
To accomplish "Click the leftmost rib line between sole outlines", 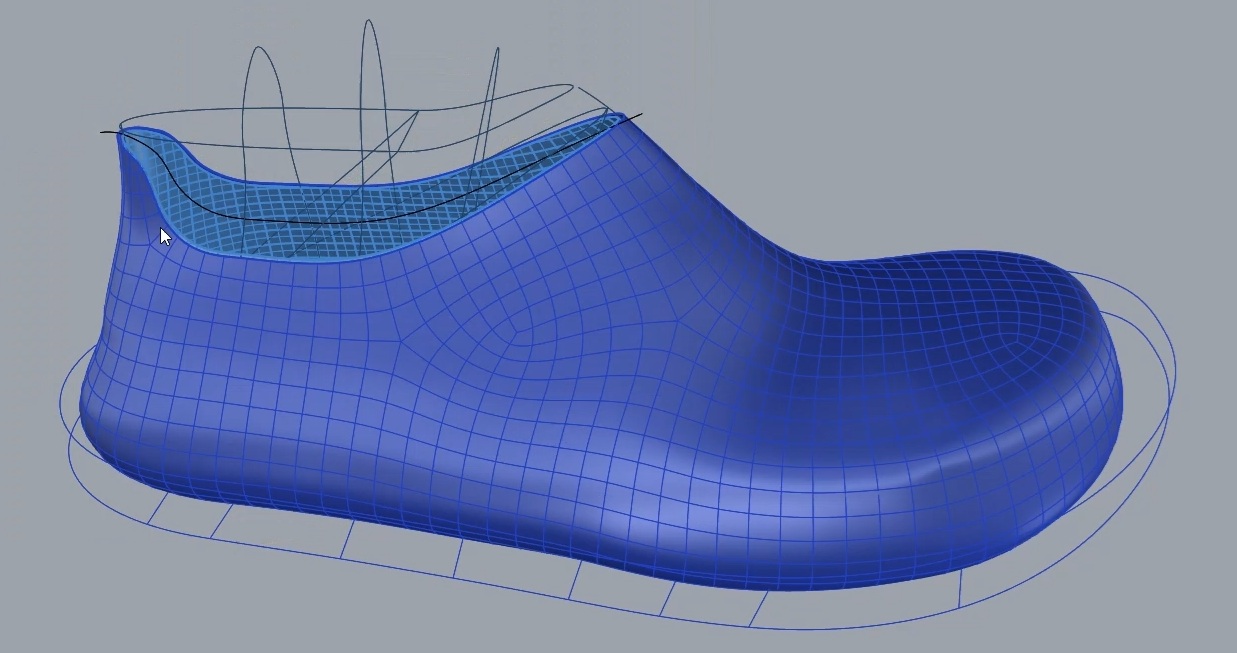I will click(153, 510).
